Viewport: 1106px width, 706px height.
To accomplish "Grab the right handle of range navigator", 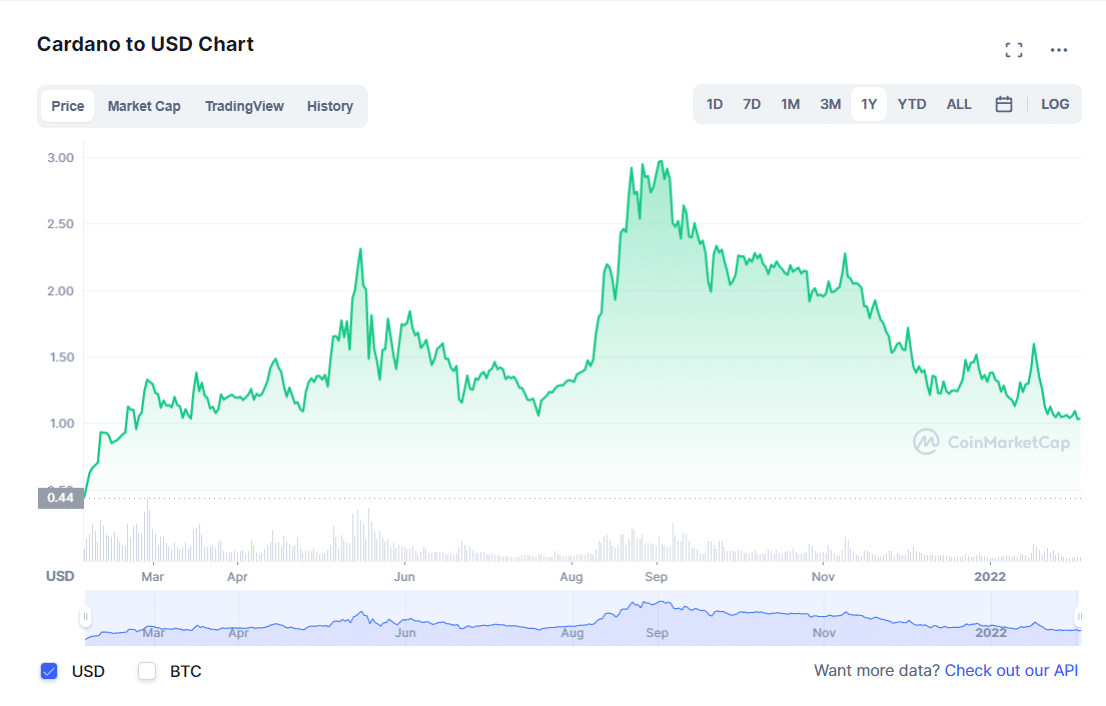I will pos(1078,617).
